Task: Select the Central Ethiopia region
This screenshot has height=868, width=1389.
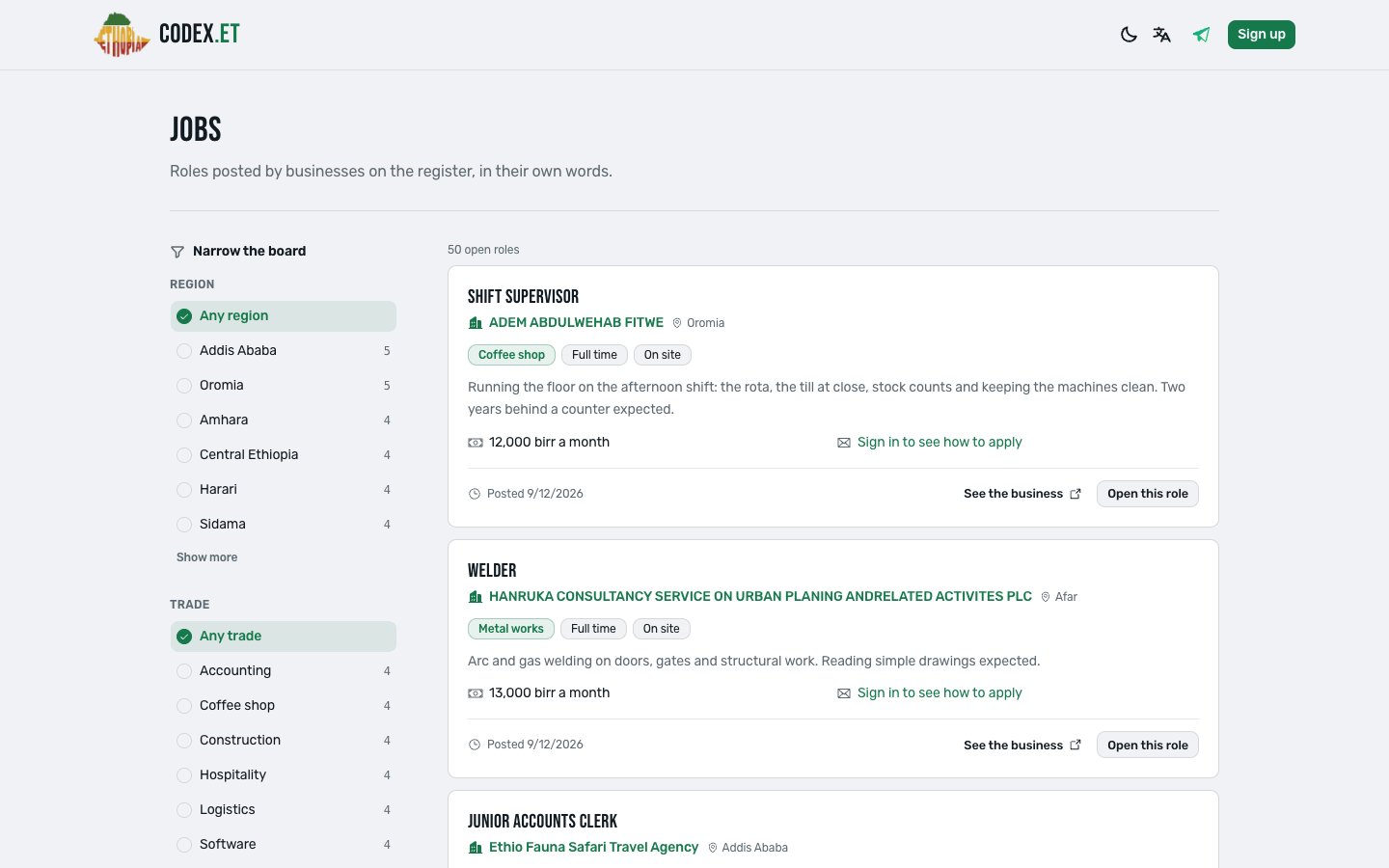Action: click(x=284, y=455)
